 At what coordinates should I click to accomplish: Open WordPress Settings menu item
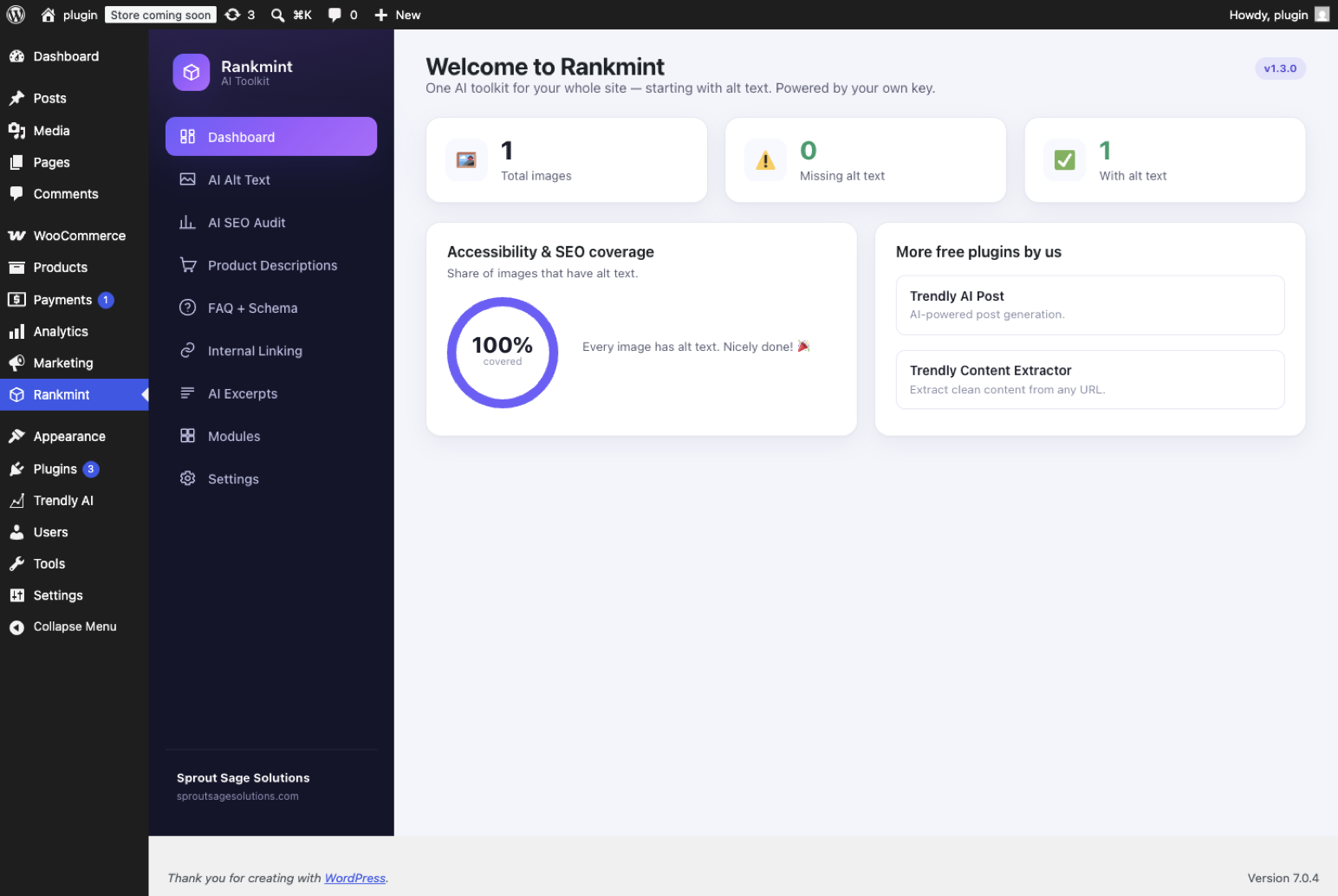tap(75, 595)
